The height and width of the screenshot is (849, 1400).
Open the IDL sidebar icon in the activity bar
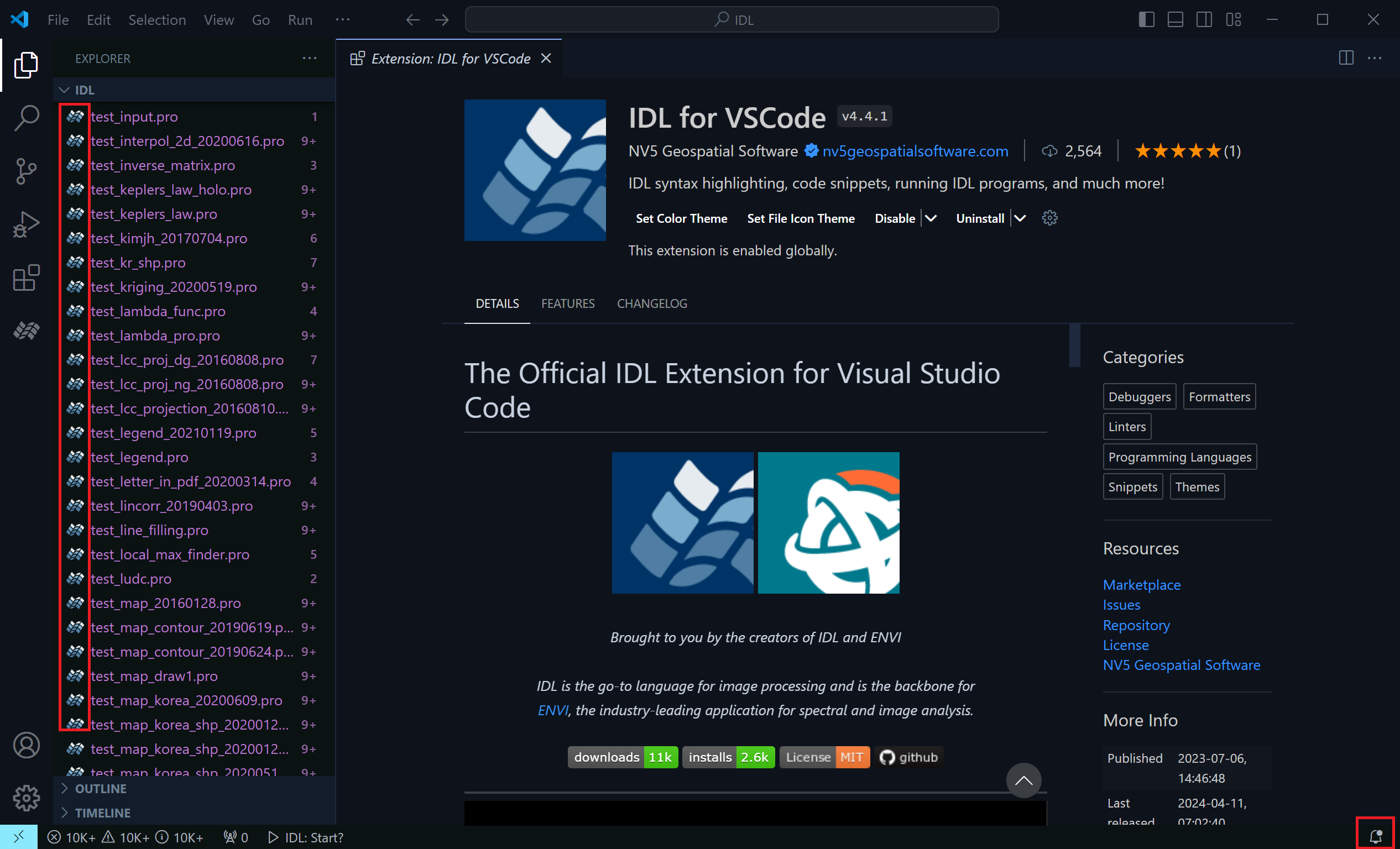click(x=26, y=330)
